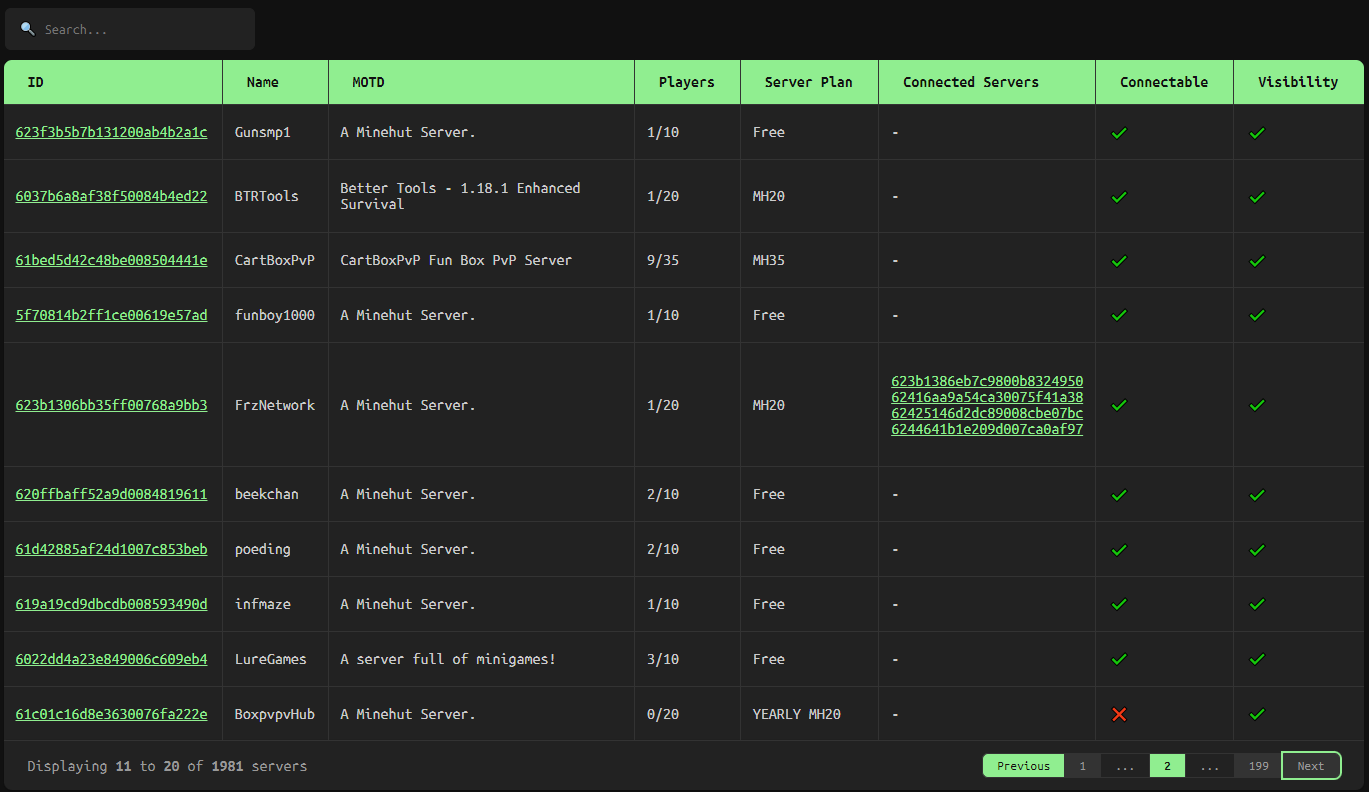Image resolution: width=1369 pixels, height=792 pixels.
Task: Click the MH35 server plan cell
Action: tap(809, 260)
